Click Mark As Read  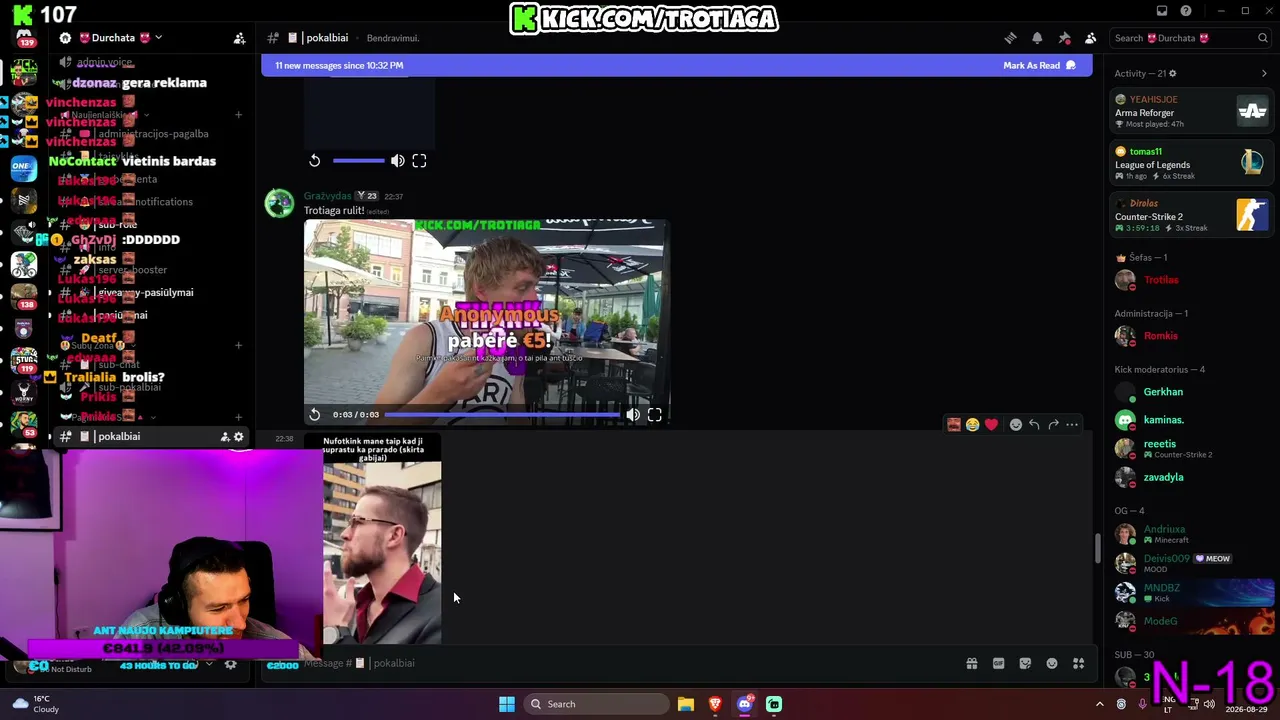click(x=1039, y=65)
